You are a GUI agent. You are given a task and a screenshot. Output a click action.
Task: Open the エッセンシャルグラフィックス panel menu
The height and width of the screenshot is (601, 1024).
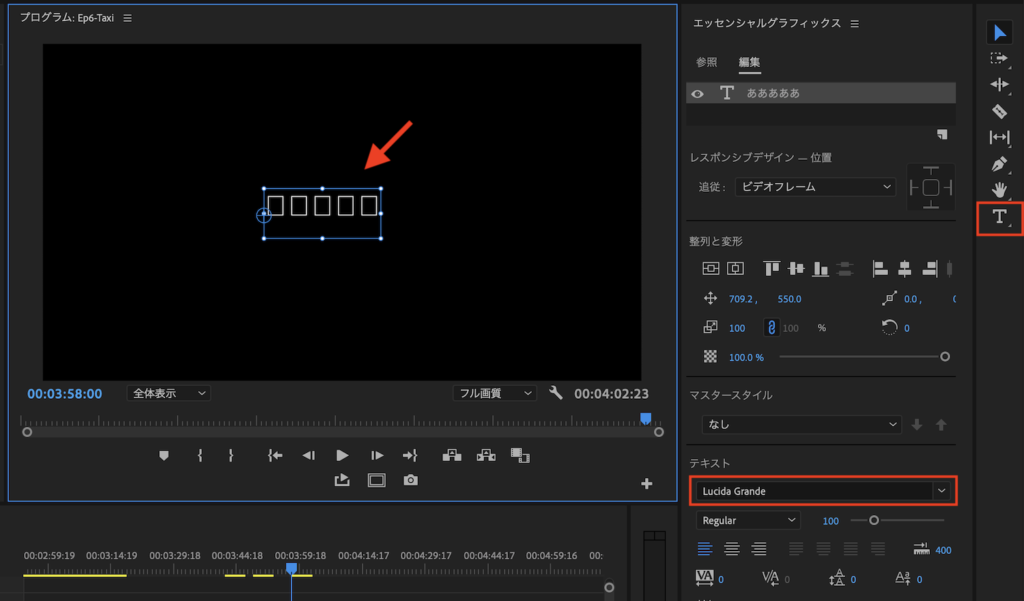coord(854,22)
